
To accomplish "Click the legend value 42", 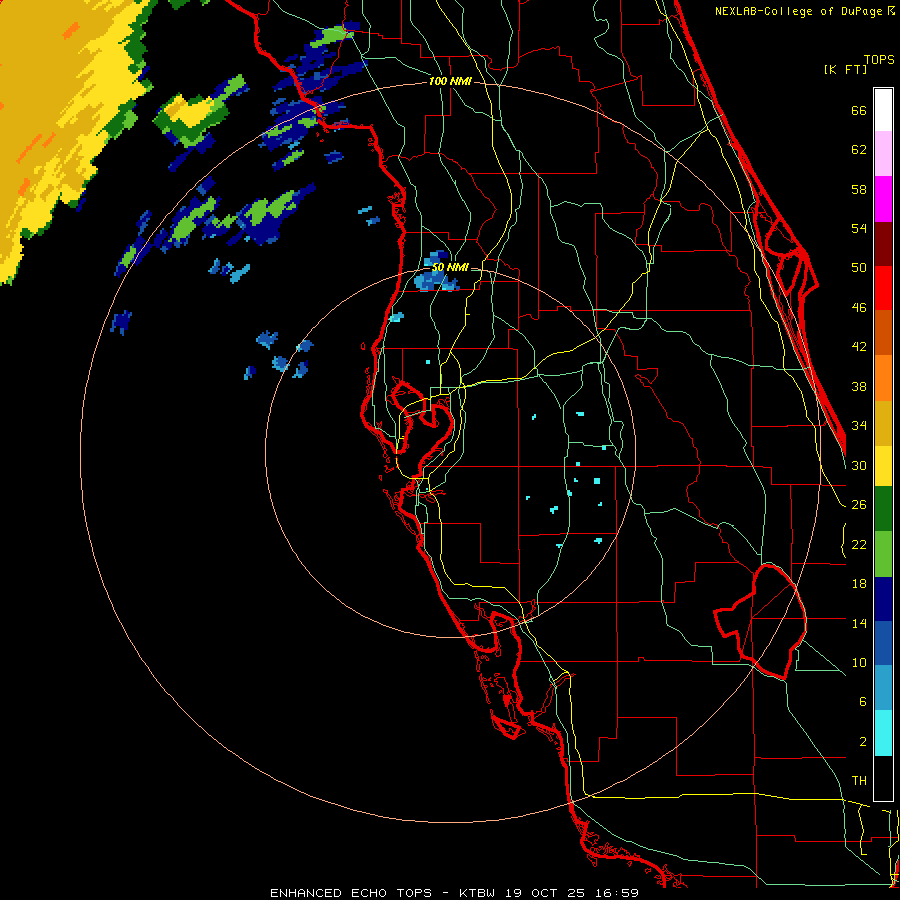I will 859,347.
